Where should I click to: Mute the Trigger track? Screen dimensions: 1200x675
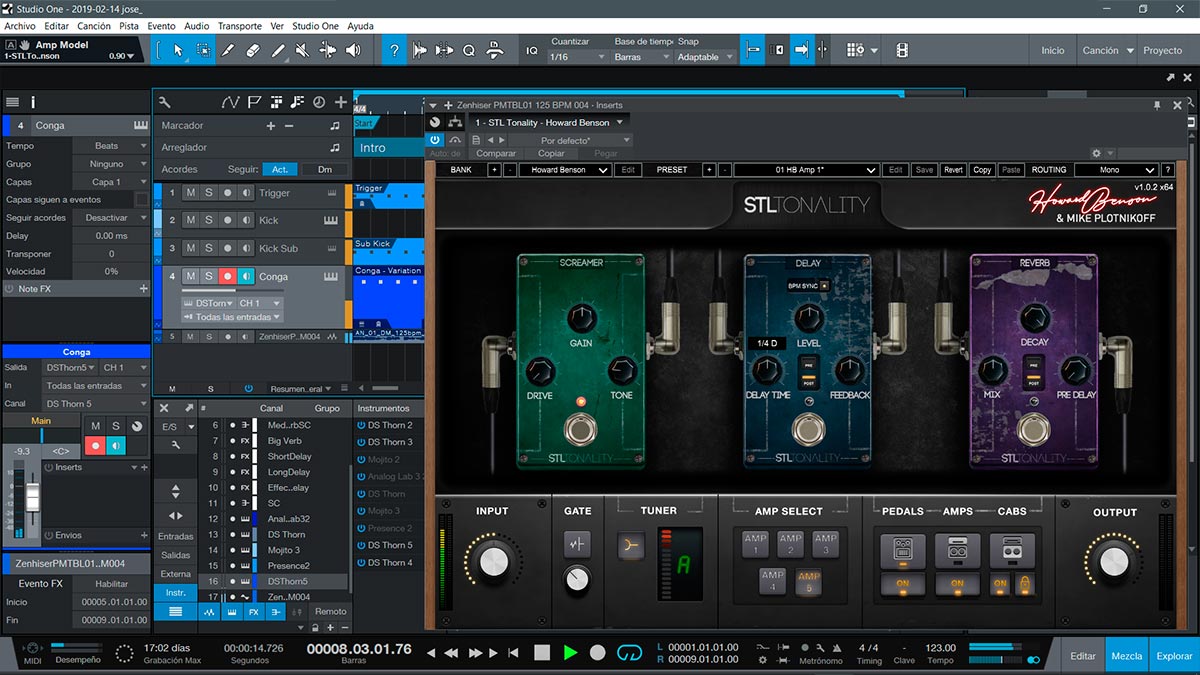pyautogui.click(x=190, y=193)
